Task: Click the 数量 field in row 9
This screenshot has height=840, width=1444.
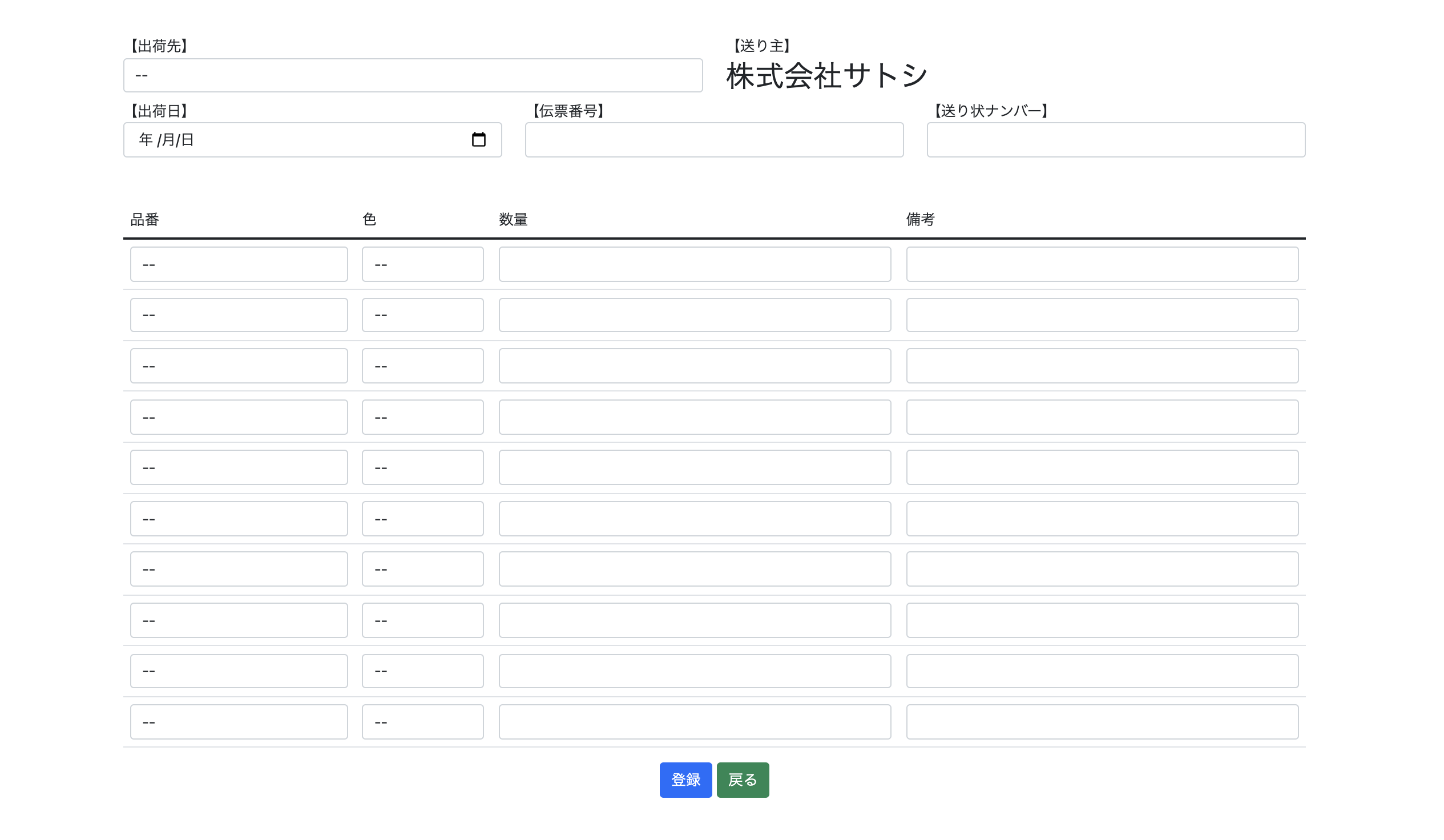Action: tap(695, 671)
